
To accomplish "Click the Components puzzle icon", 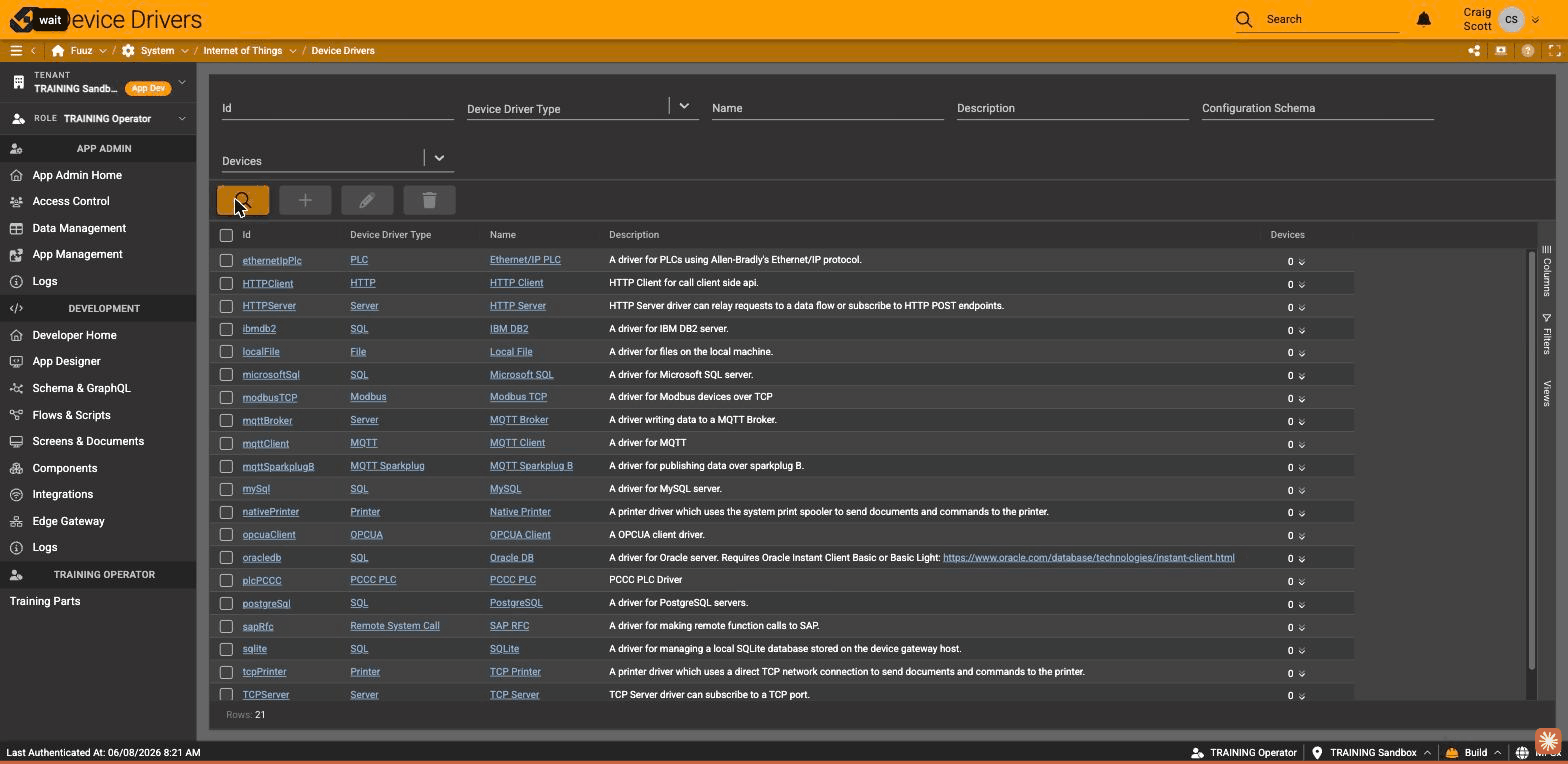I will click(x=16, y=468).
